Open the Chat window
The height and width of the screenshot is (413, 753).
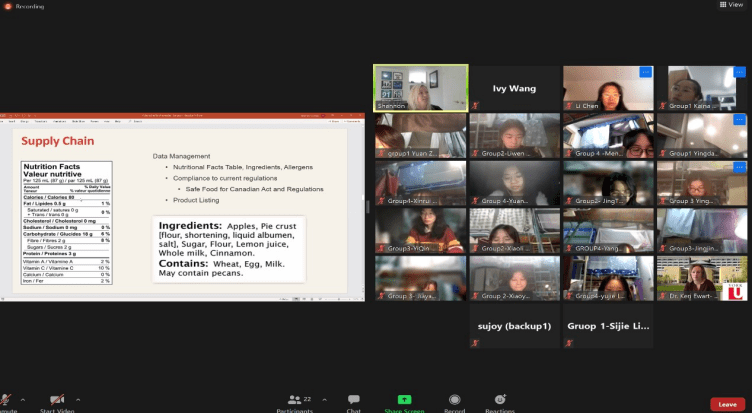pyautogui.click(x=353, y=401)
